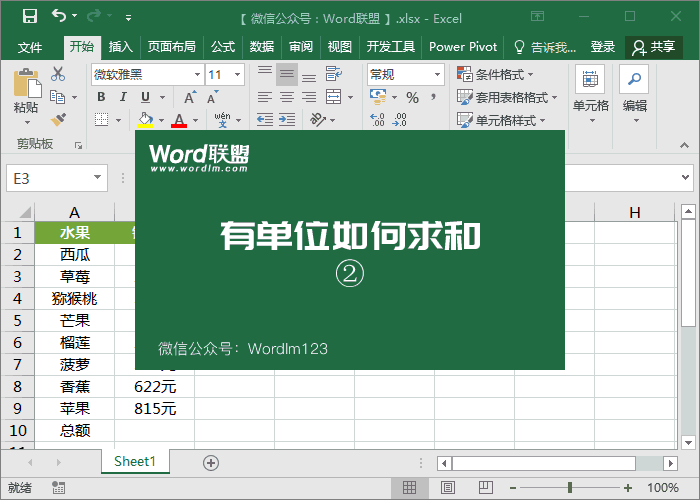Decrease decimal places
Viewport: 700px width, 500px height.
400,120
